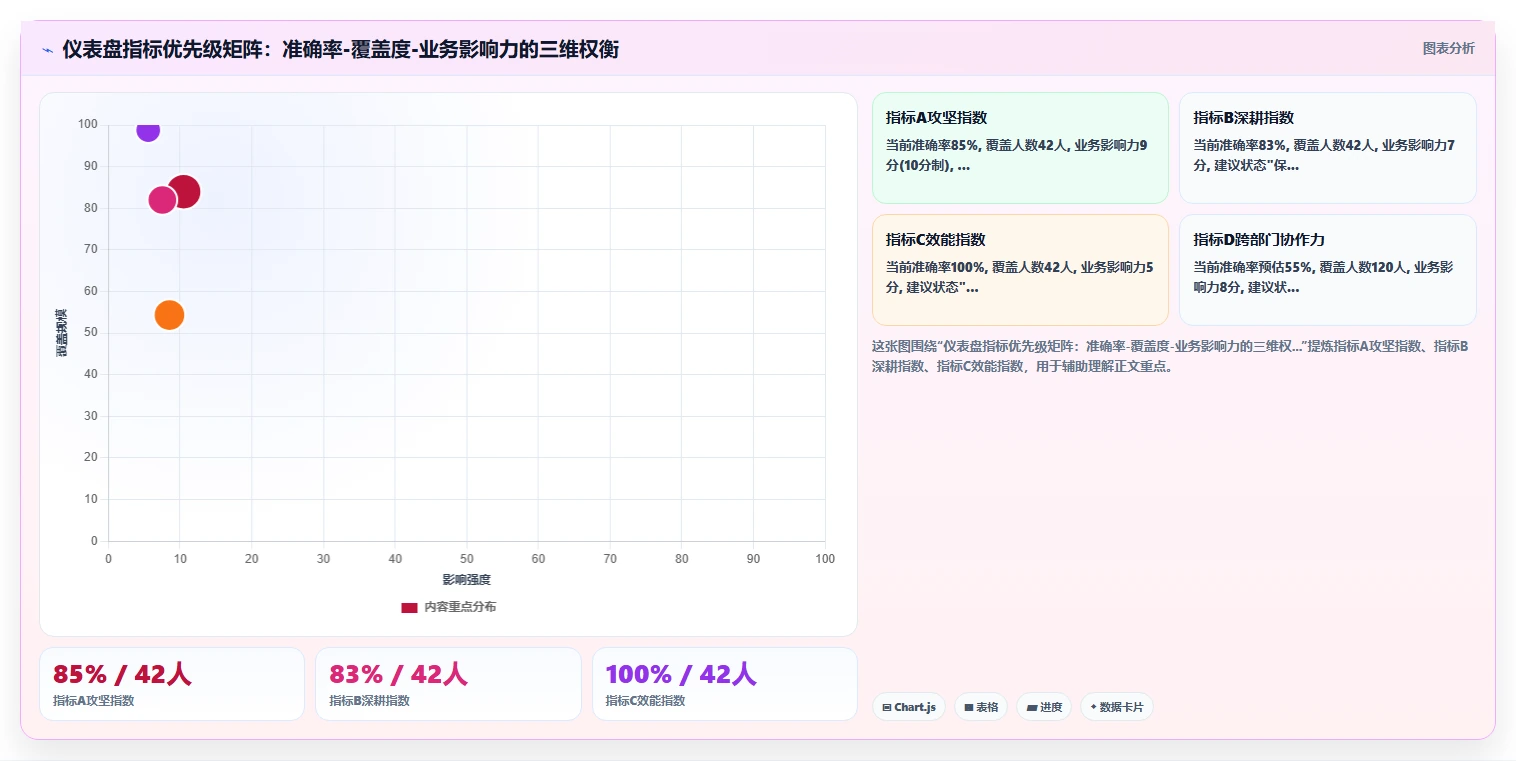This screenshot has height=761, width=1516.
Task: Click the 83% / 42人 stat value
Action: (398, 675)
